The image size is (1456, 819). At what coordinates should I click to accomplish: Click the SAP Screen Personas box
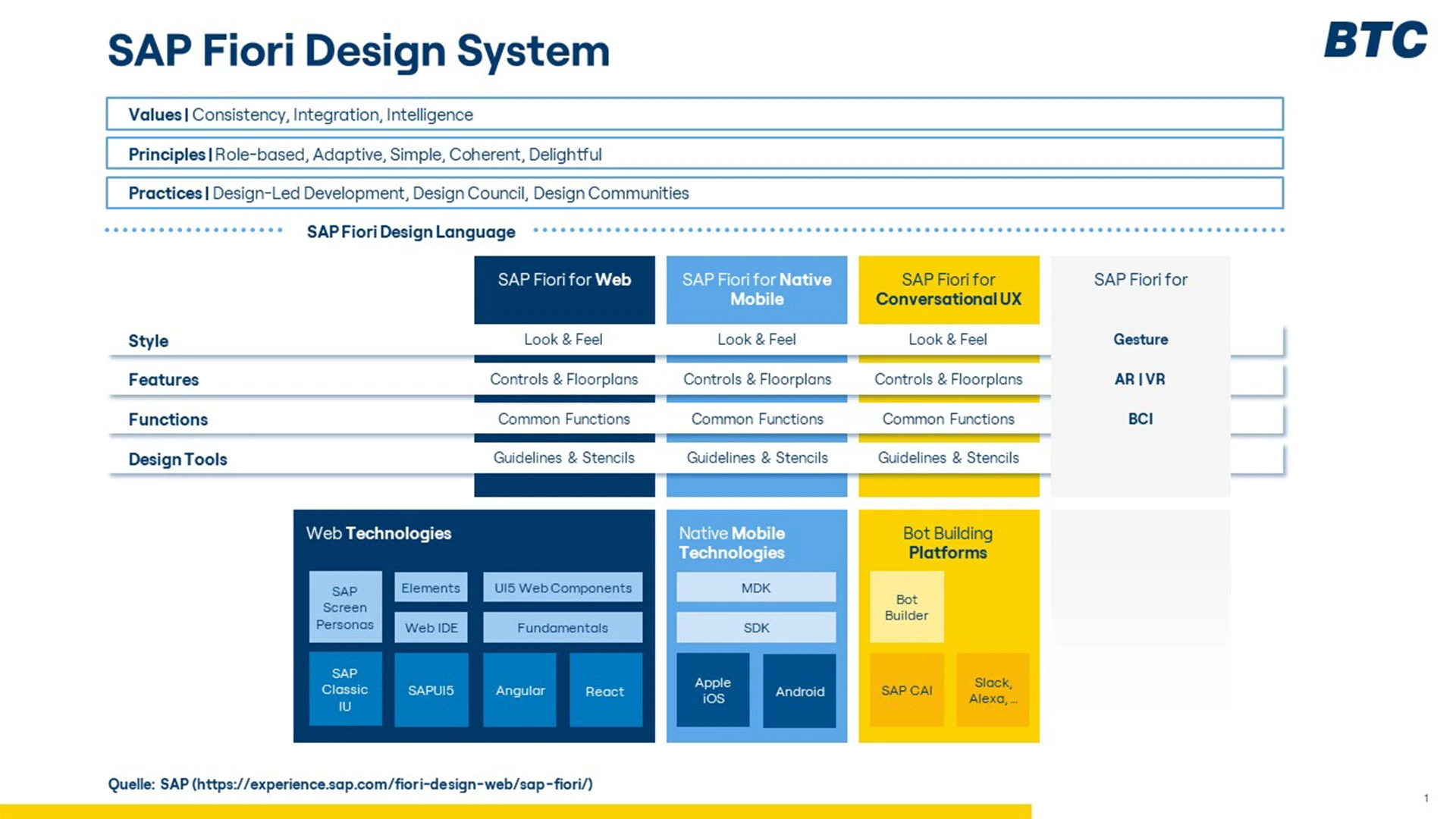pyautogui.click(x=345, y=607)
